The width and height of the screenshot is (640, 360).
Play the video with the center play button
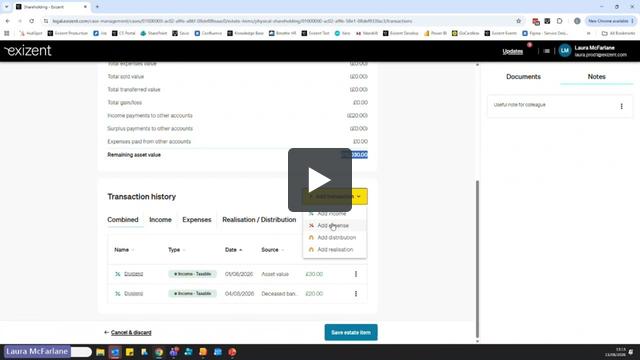point(320,180)
